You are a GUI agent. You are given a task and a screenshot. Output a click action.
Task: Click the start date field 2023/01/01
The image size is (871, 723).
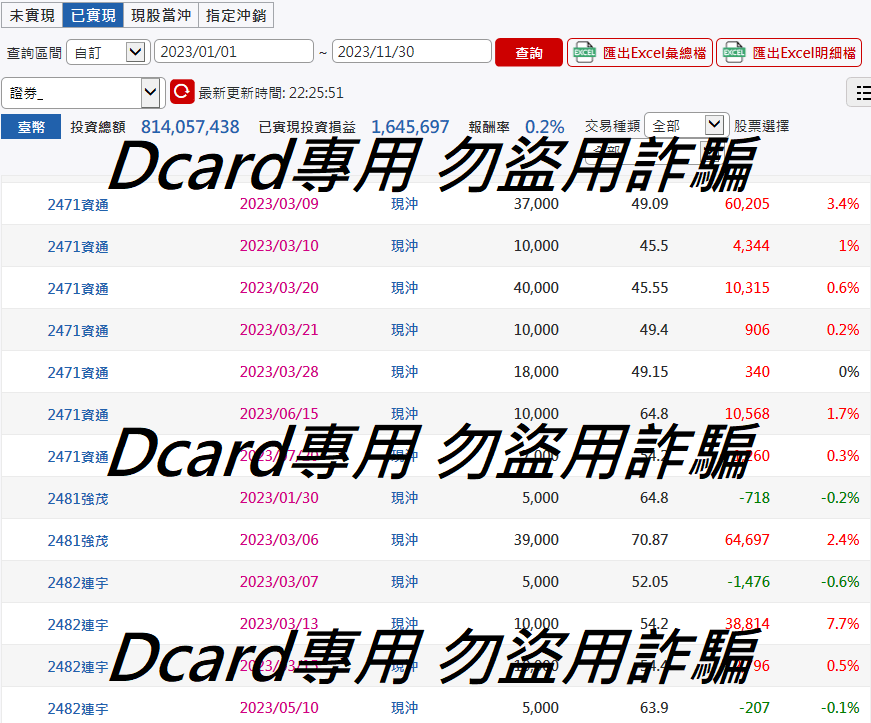(x=234, y=52)
